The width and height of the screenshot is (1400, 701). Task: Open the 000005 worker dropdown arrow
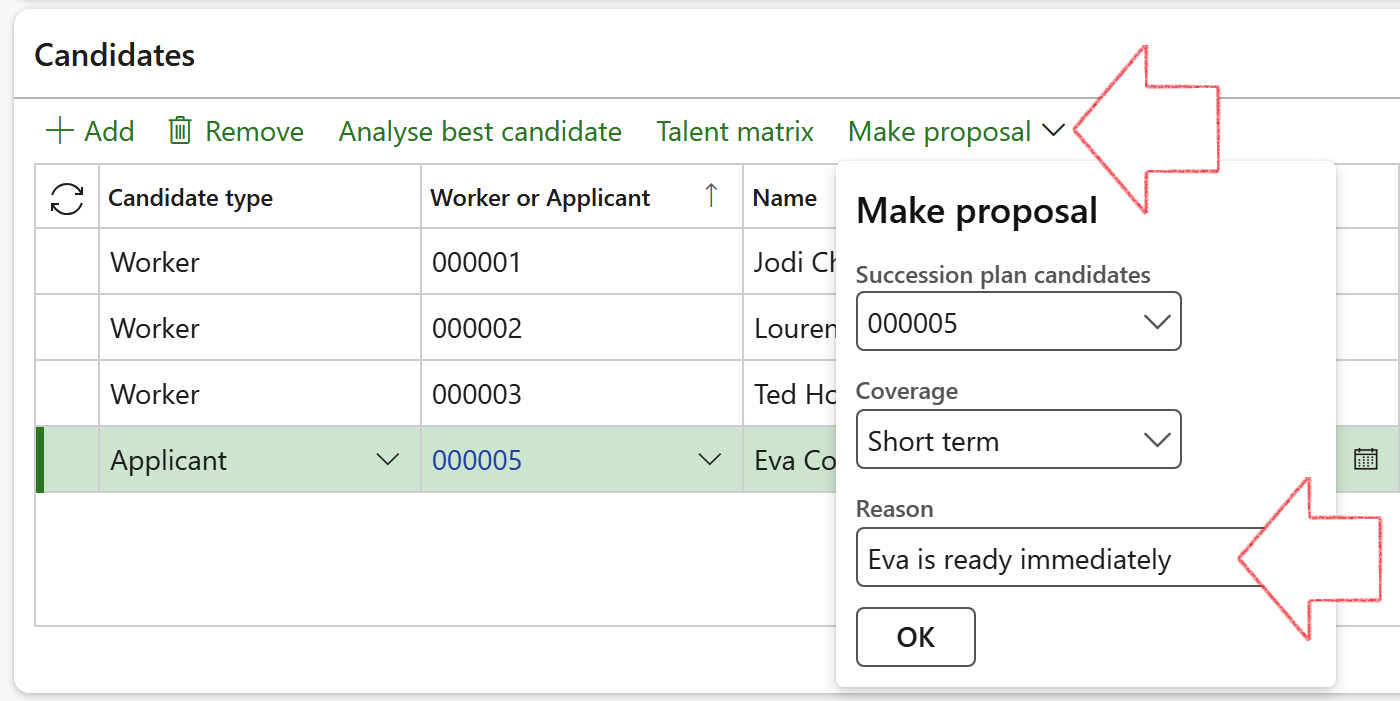click(709, 460)
